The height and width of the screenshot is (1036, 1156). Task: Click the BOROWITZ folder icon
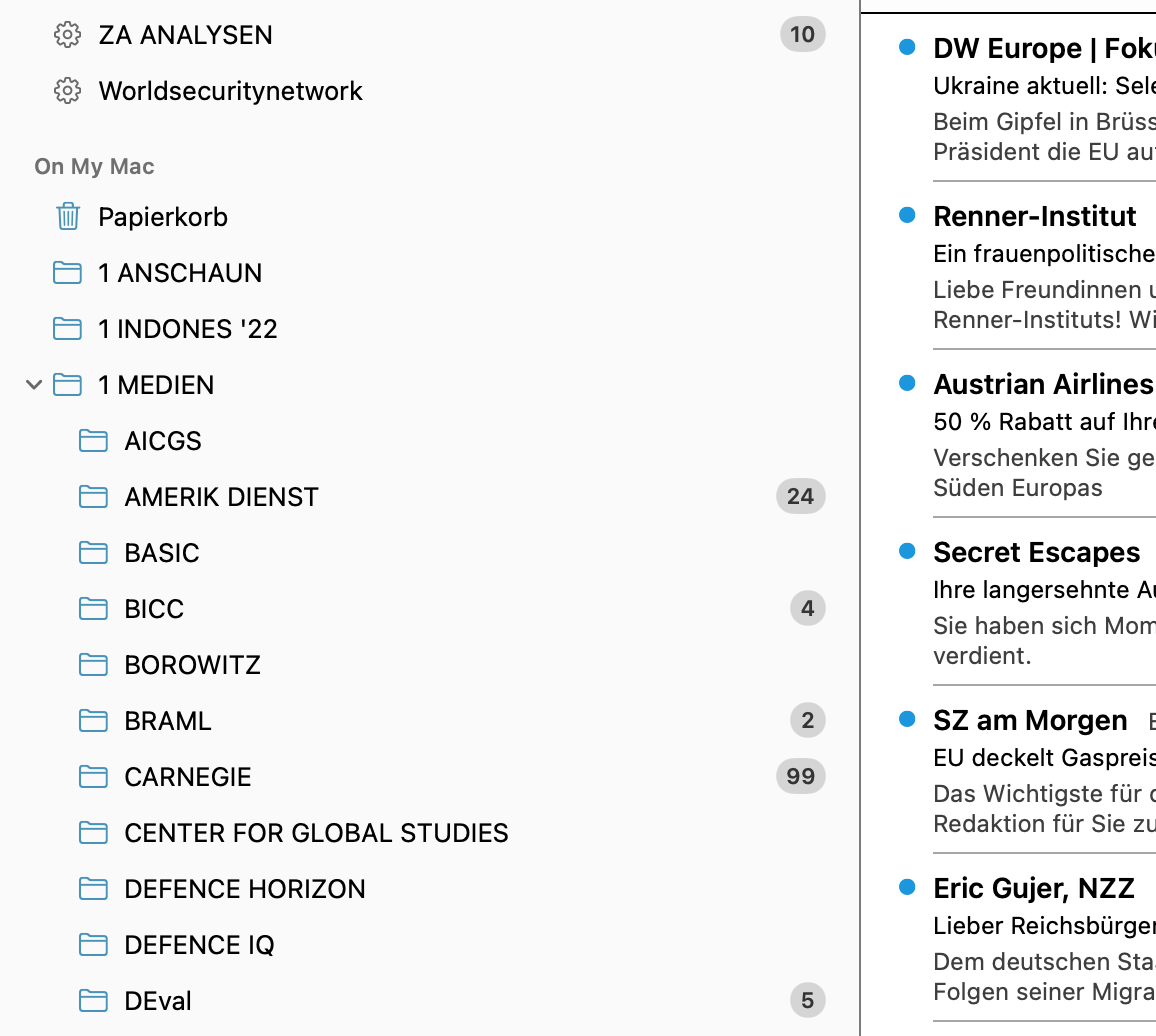[x=93, y=665]
